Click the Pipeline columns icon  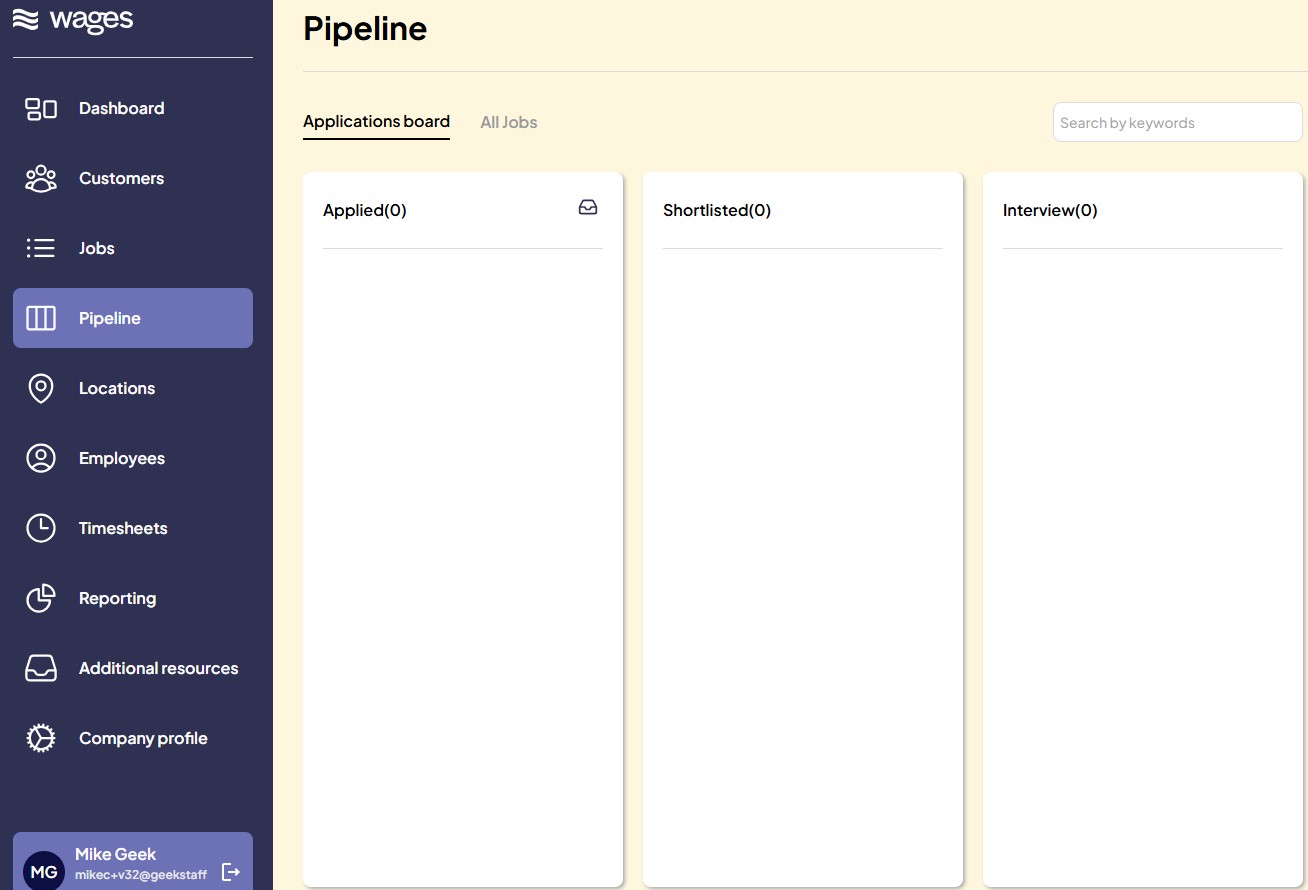pos(40,318)
